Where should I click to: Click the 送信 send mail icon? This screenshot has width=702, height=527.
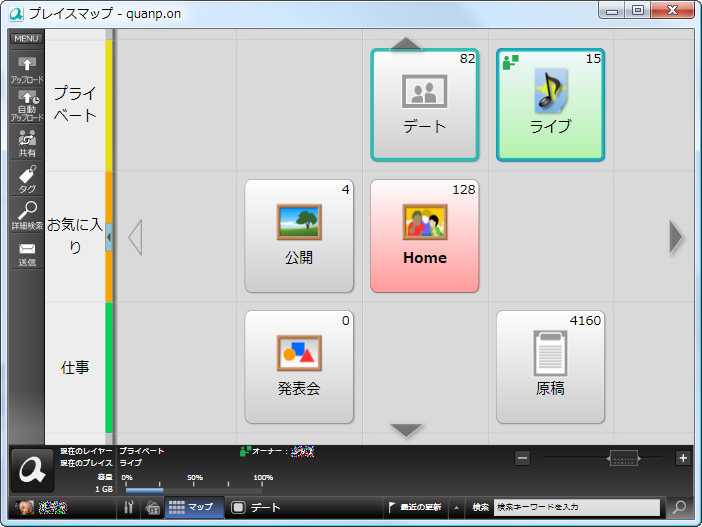coord(27,254)
